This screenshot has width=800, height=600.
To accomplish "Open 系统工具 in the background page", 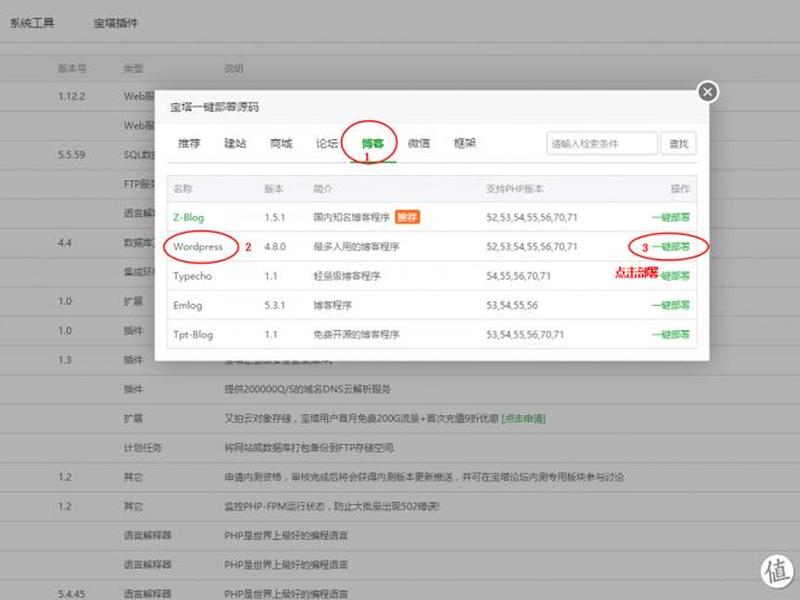I will coord(32,23).
